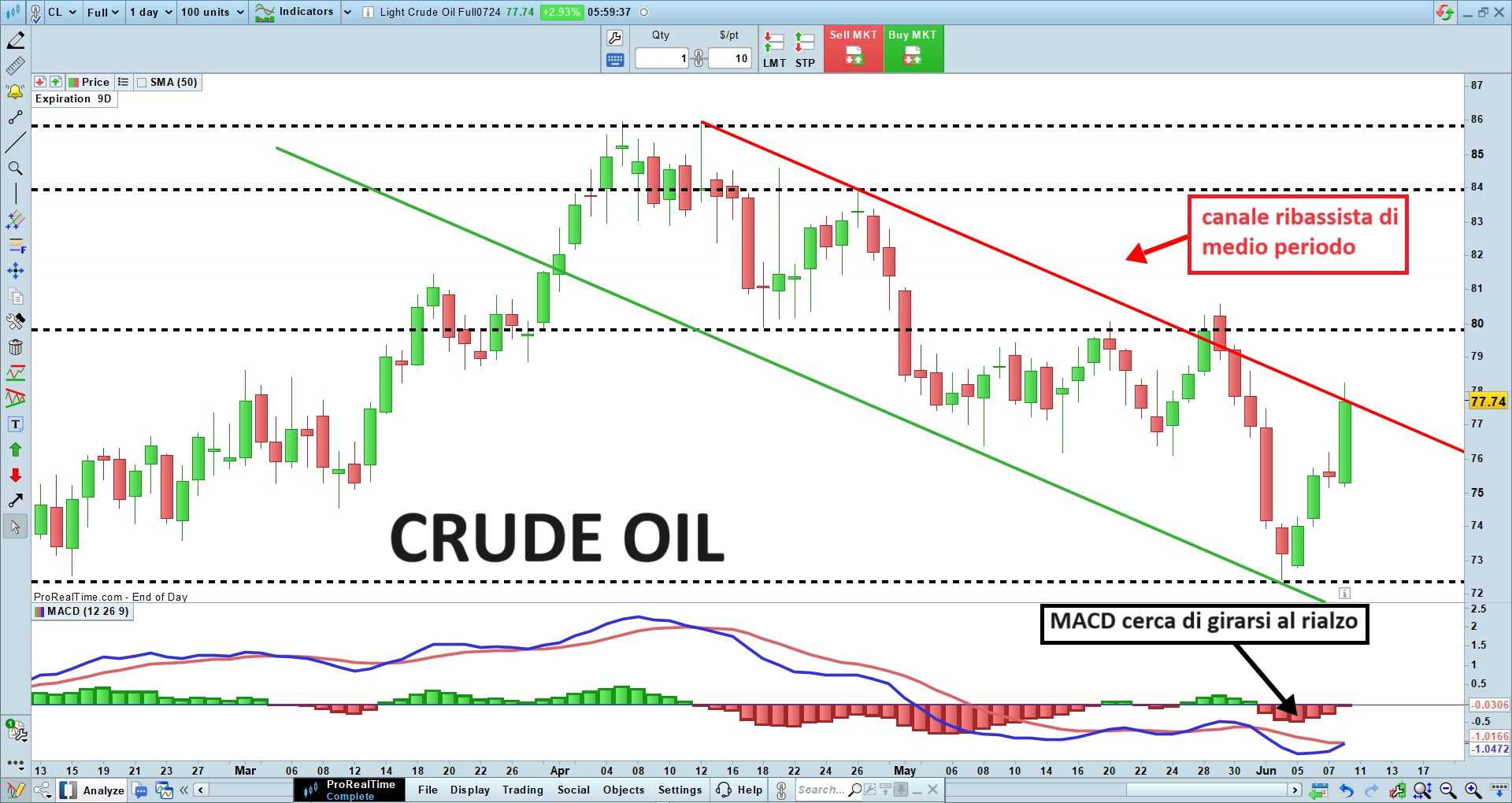Toggle the Qty and $/pt chain link
Screen dimensions: 1512x803
click(x=699, y=58)
